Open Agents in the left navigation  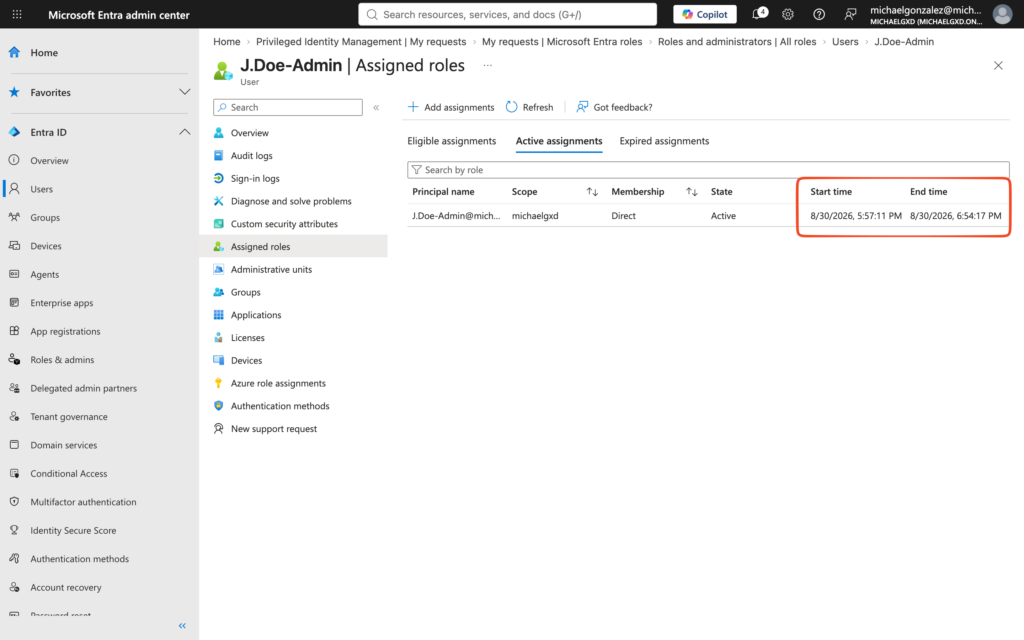coord(44,274)
